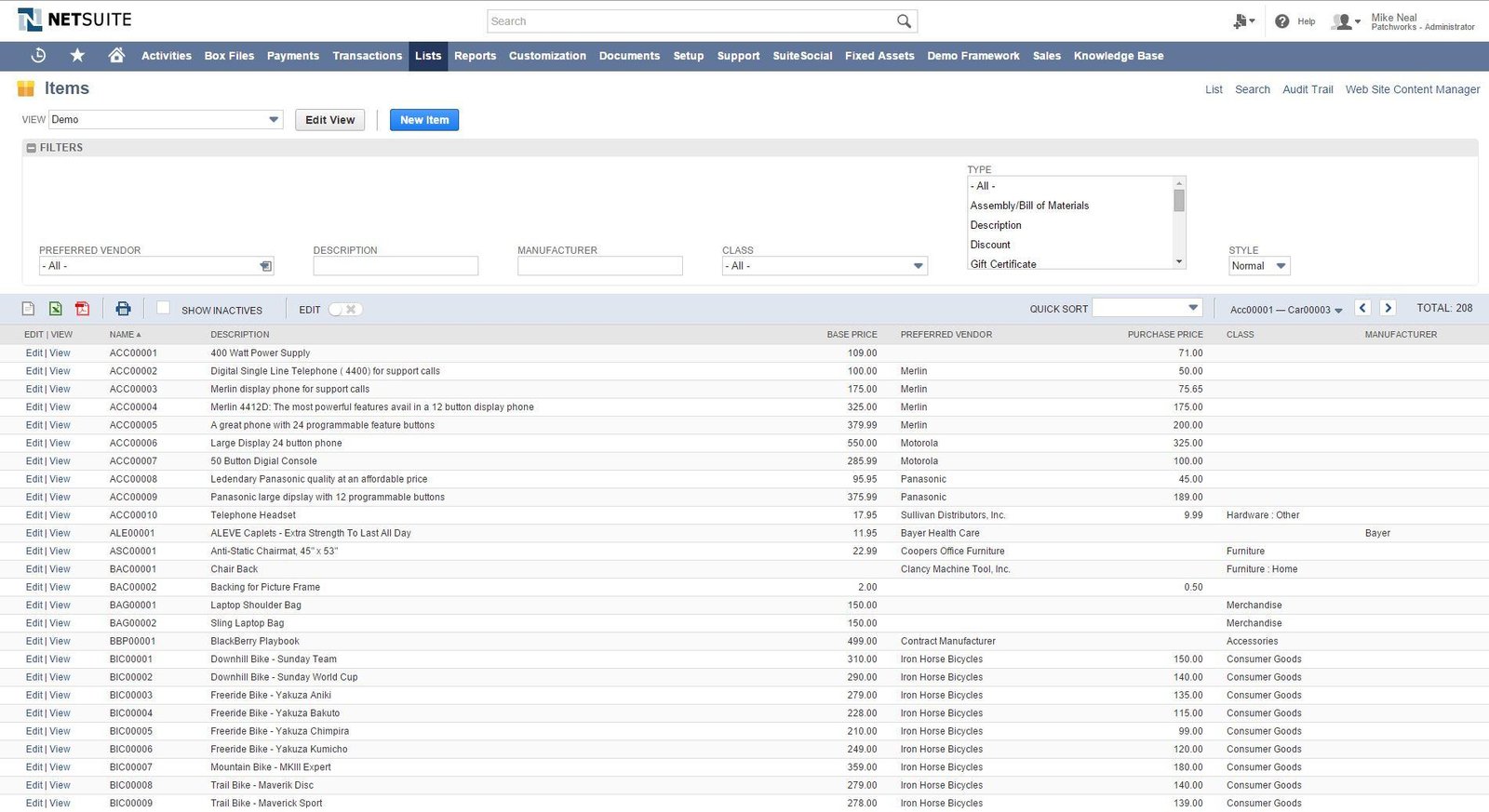Click the global search field

[x=691, y=20]
